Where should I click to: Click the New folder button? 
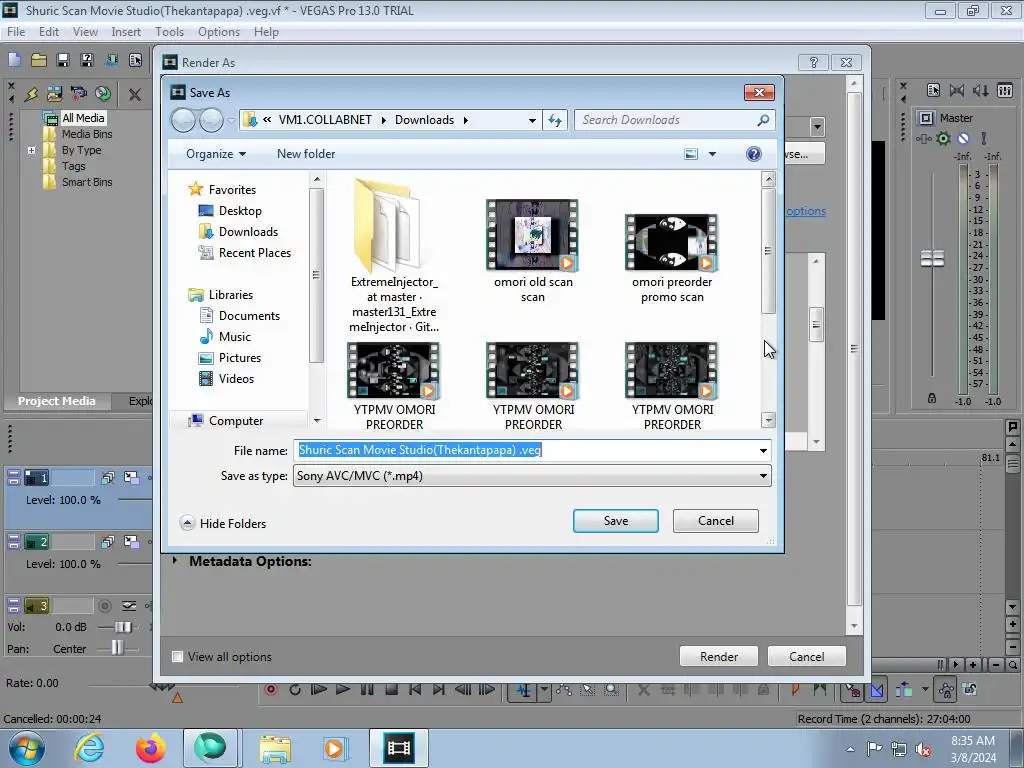[x=306, y=154]
